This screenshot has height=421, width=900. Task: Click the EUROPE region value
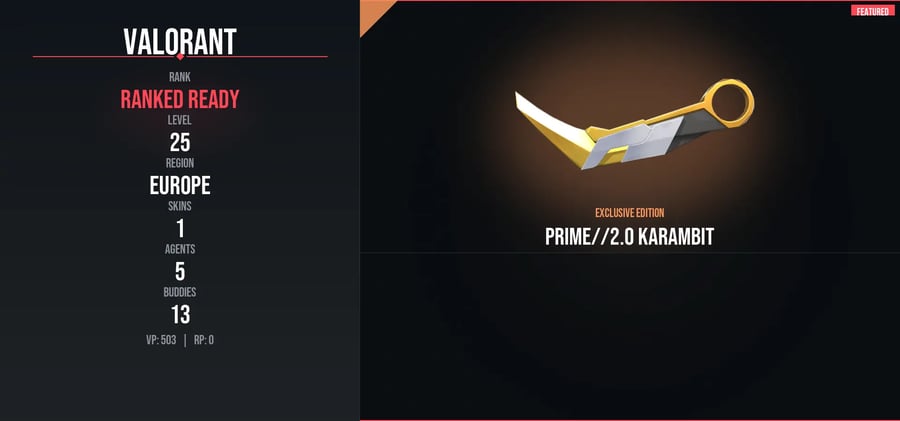pos(180,186)
